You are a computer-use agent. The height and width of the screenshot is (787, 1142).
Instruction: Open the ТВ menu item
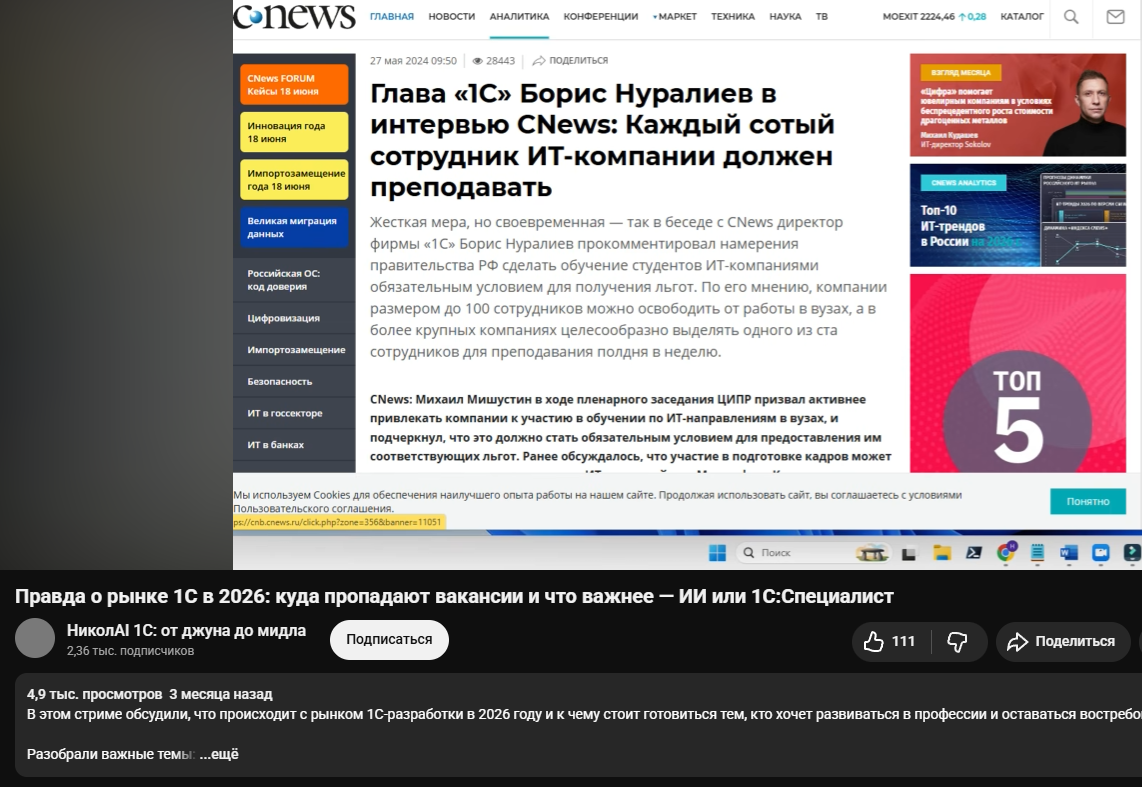[x=822, y=16]
